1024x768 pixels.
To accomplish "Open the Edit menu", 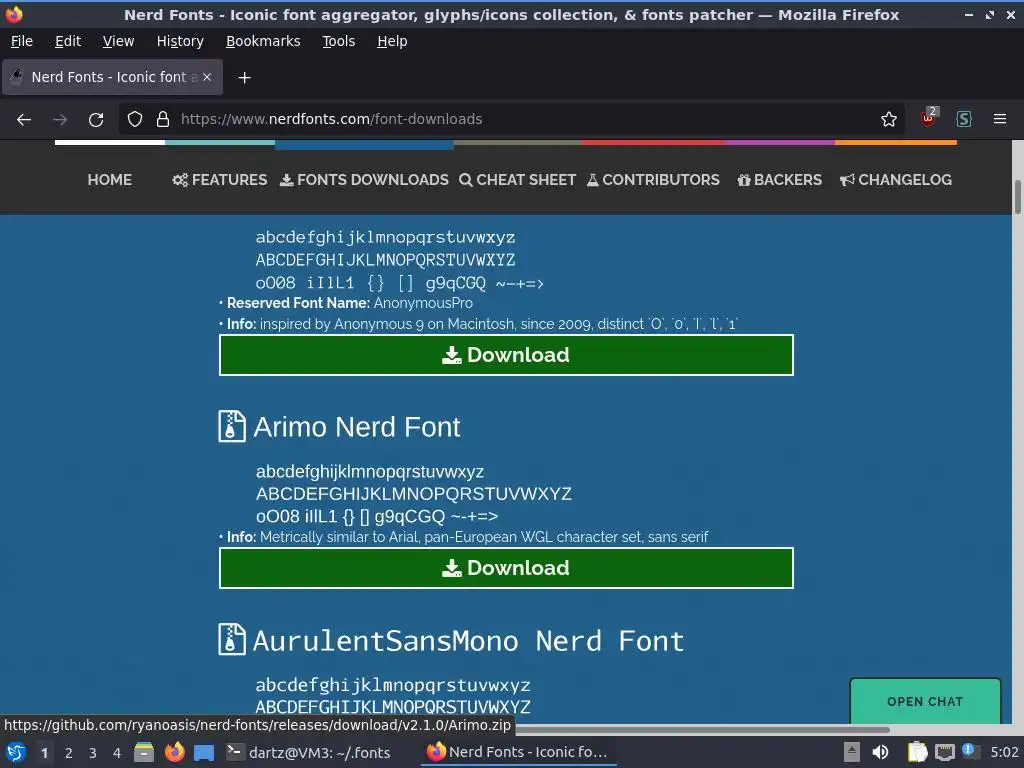I will point(68,41).
